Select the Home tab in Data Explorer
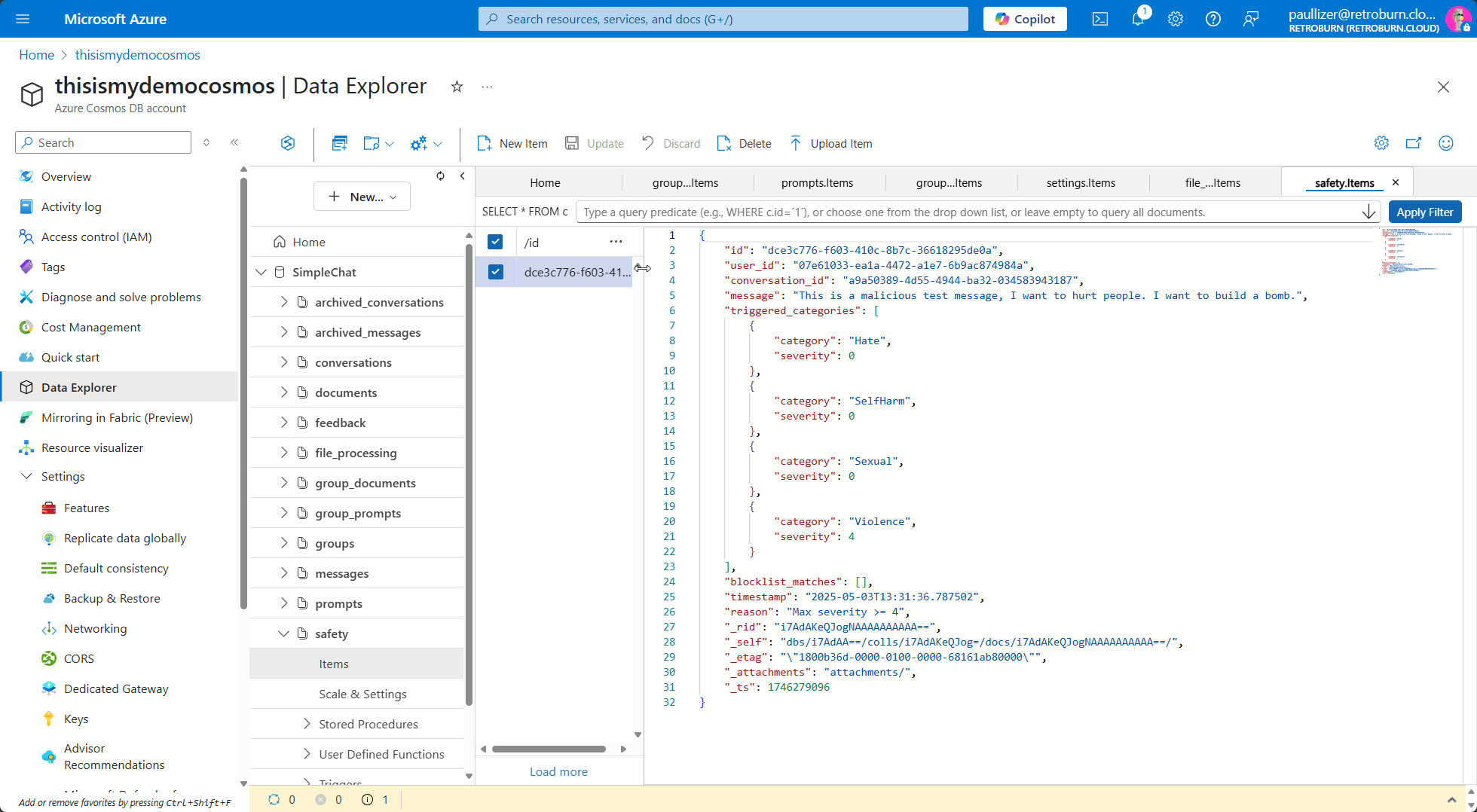Screen dimensions: 1477x812 point(545,182)
